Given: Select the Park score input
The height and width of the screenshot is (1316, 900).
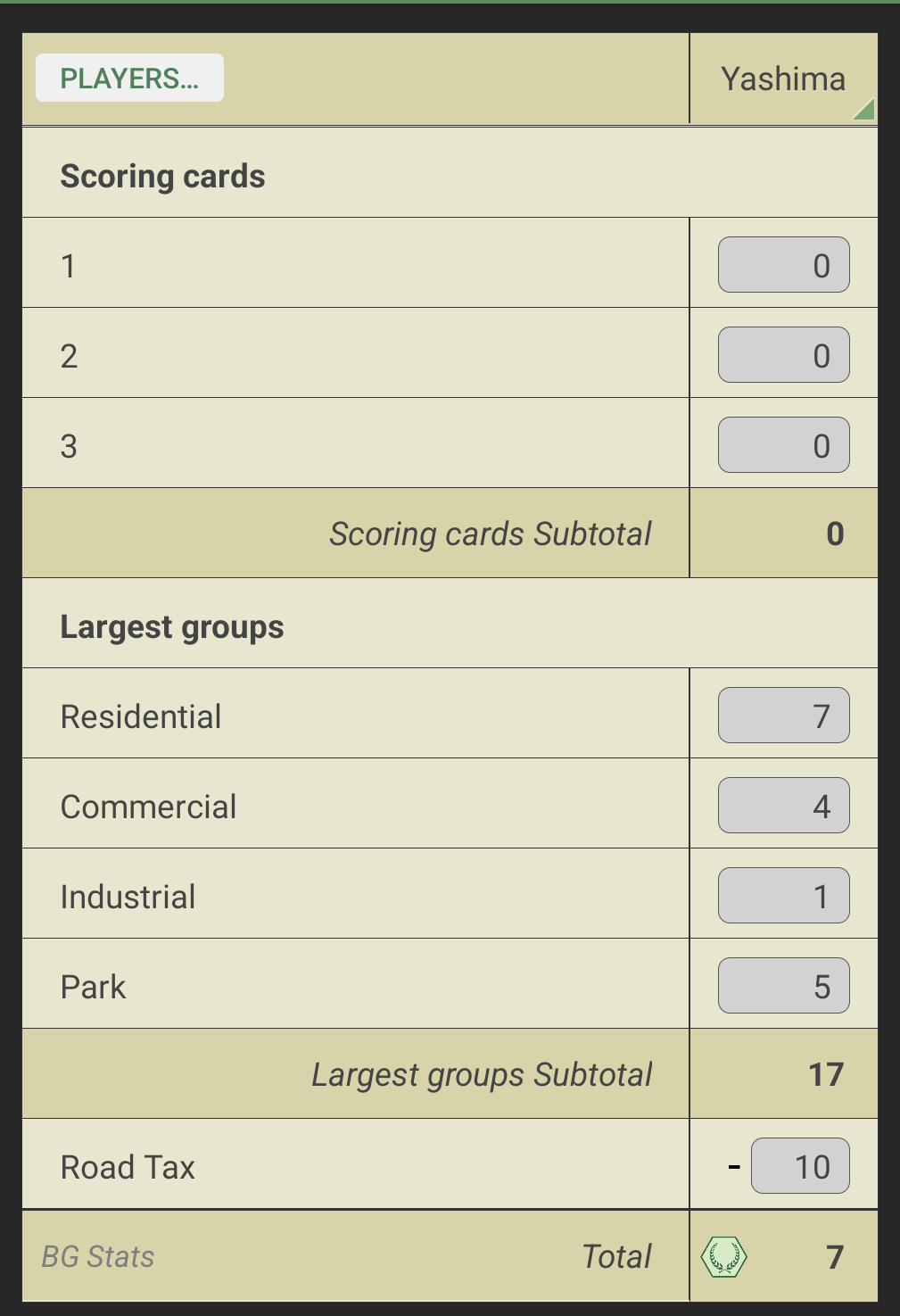Looking at the screenshot, I should click(783, 986).
